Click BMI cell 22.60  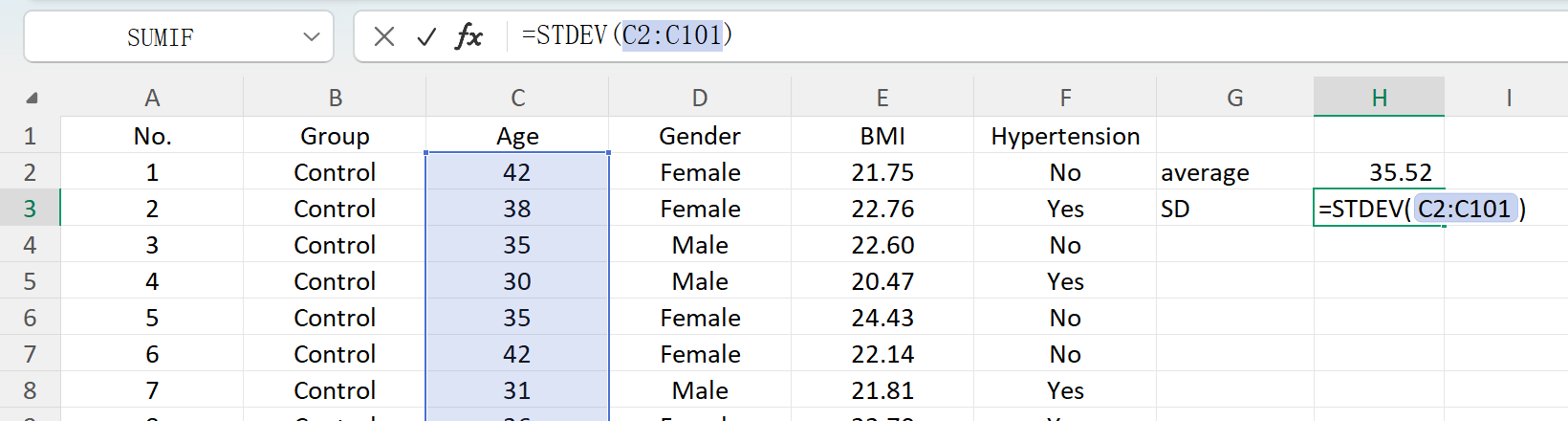tap(882, 245)
